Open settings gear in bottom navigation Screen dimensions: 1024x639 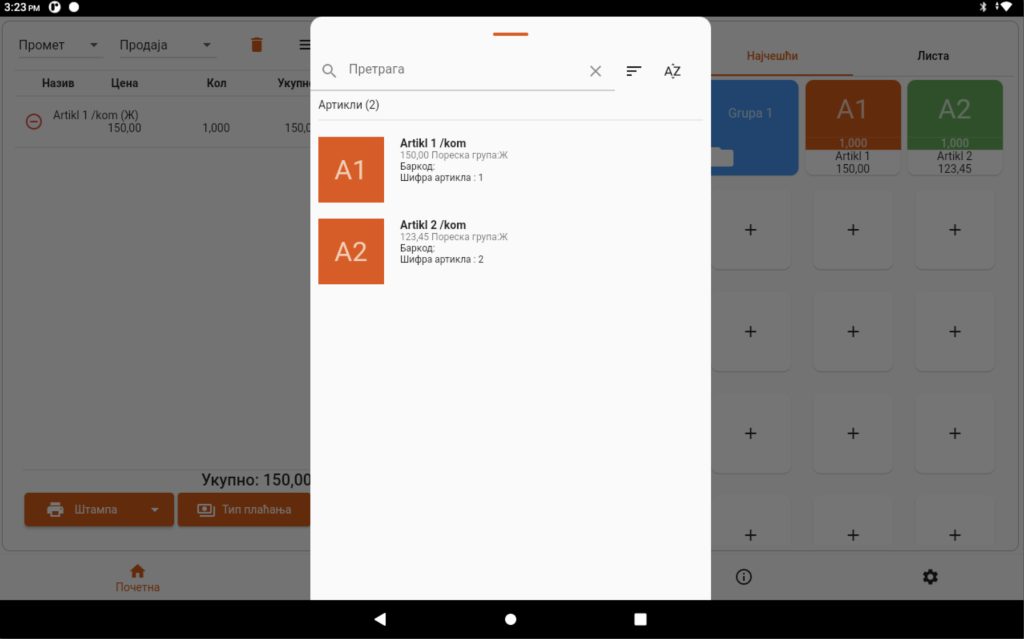click(930, 577)
